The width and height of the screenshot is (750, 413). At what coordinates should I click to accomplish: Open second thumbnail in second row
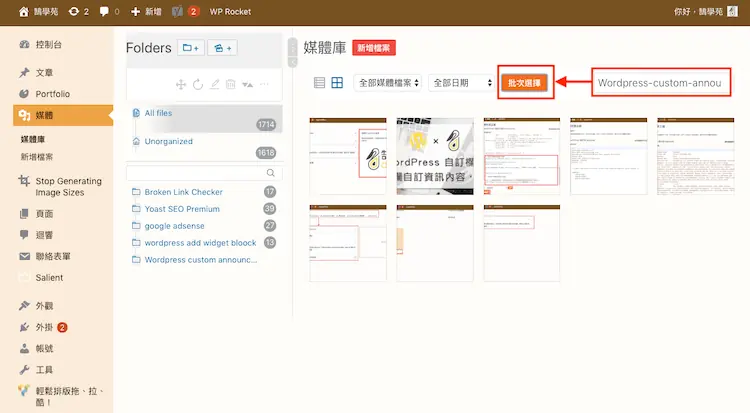coord(435,243)
